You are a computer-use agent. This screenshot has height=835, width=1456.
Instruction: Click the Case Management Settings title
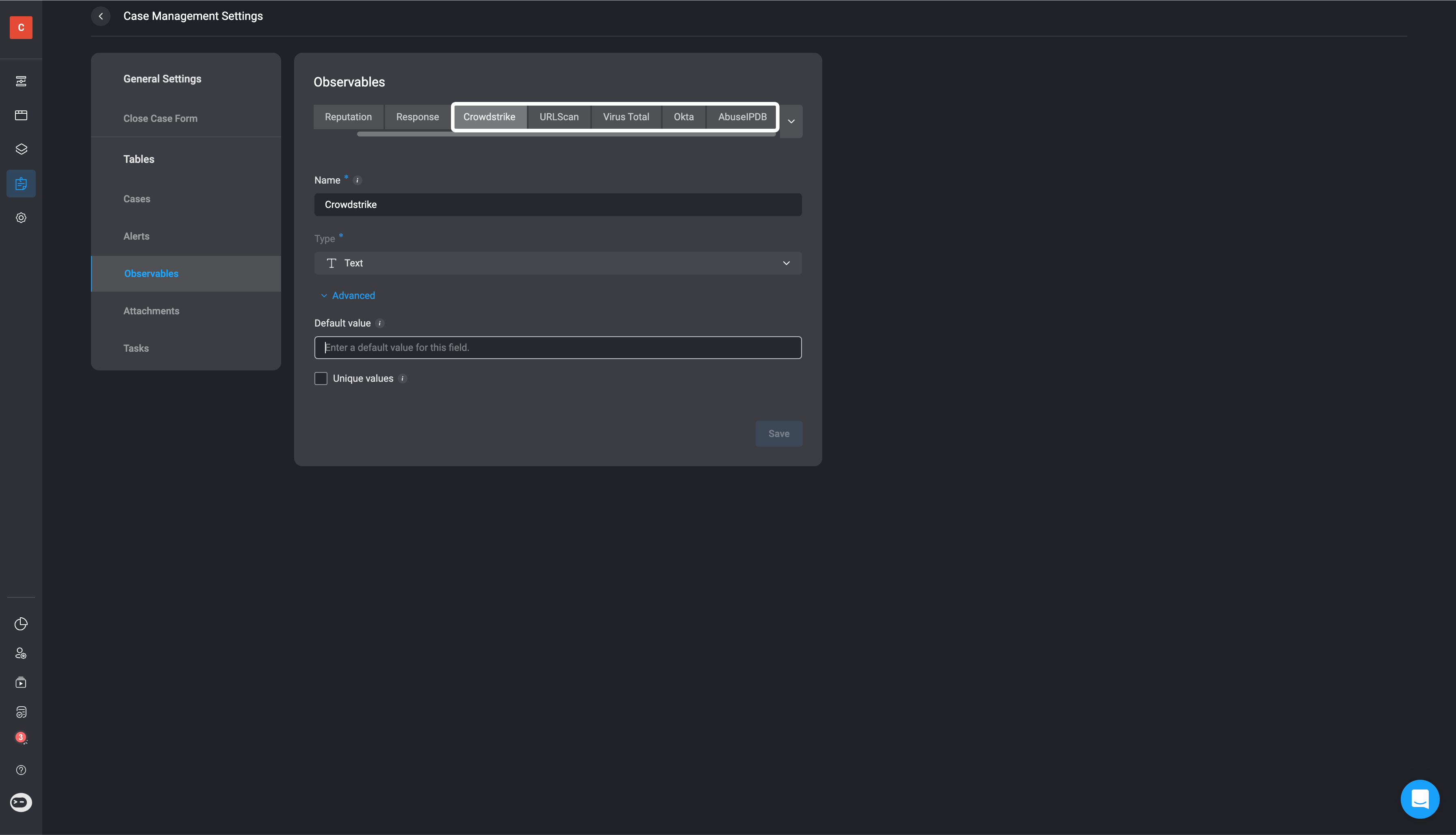pos(193,16)
